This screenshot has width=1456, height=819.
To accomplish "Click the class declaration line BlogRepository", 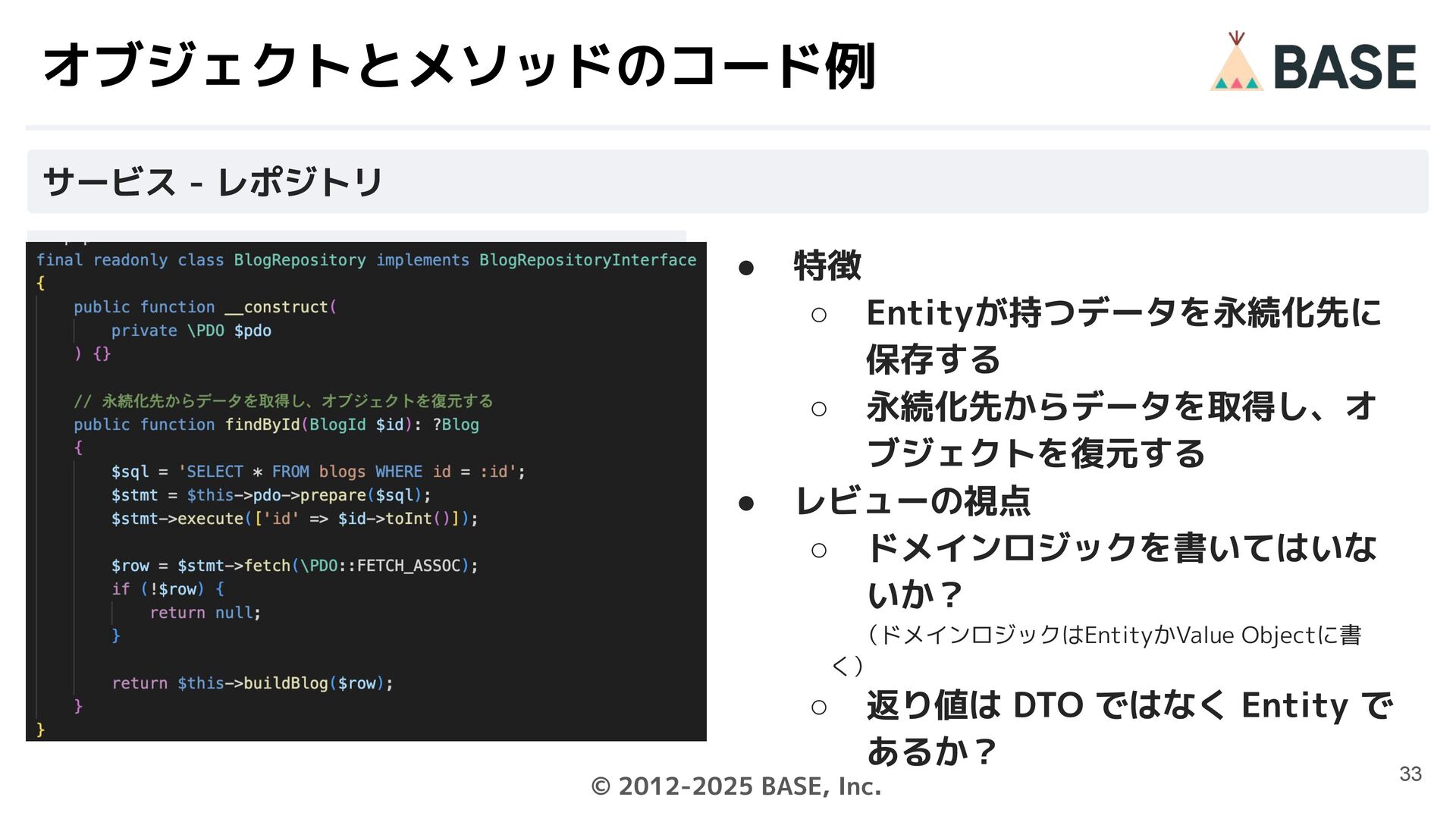I will 366,260.
